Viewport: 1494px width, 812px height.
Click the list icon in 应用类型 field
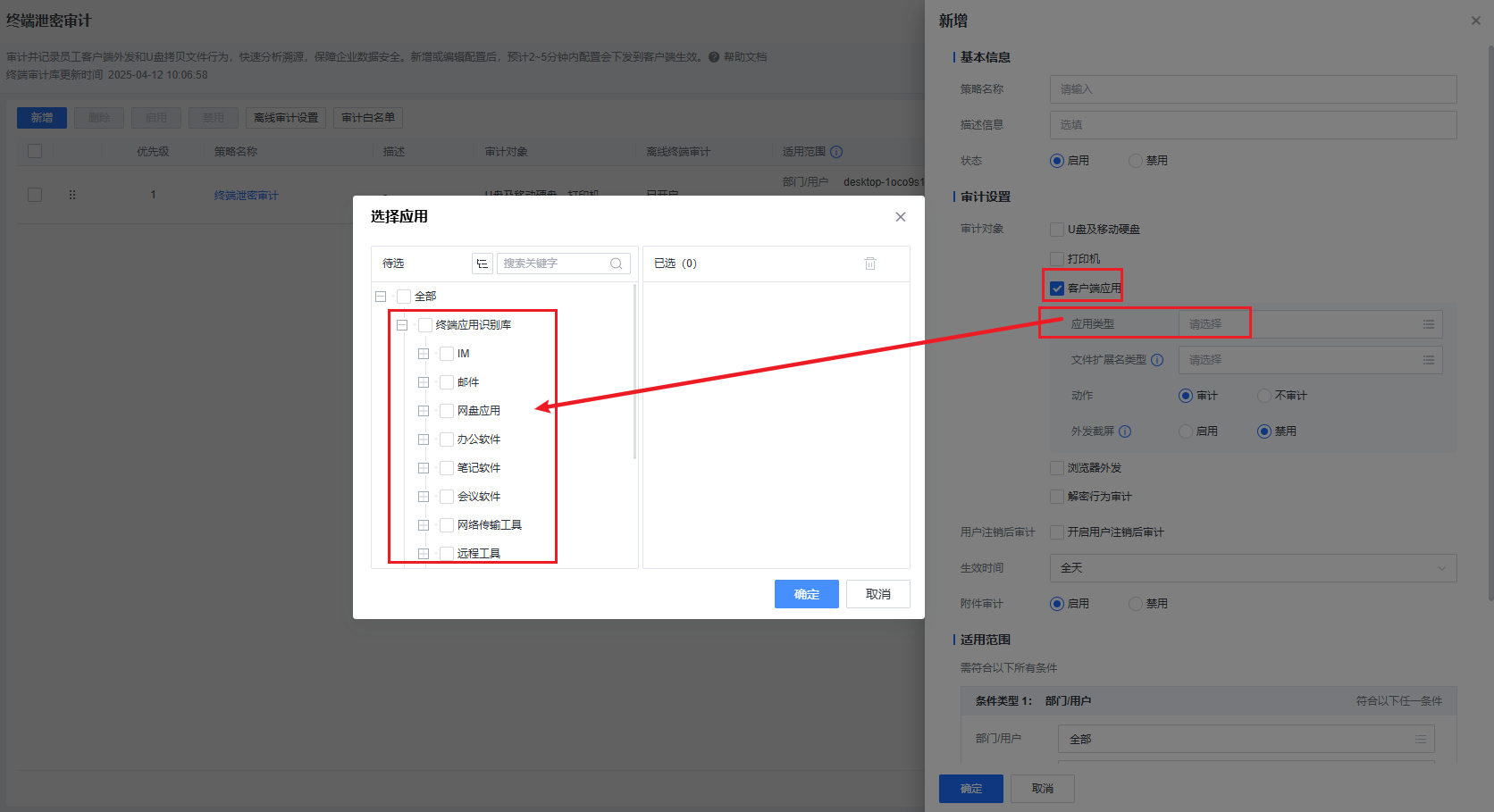click(x=1429, y=324)
